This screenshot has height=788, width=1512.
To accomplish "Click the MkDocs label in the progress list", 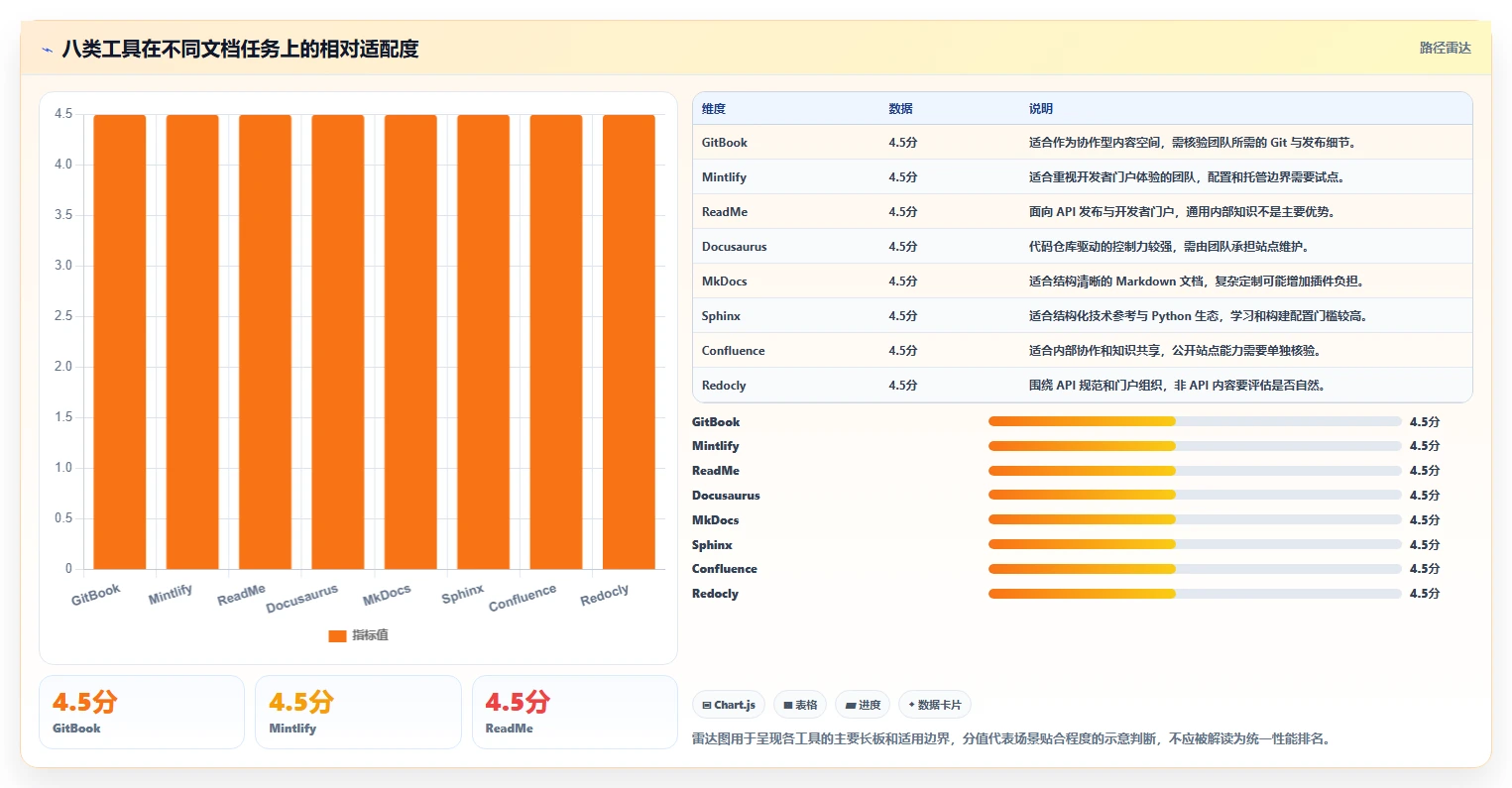I will coord(715,520).
